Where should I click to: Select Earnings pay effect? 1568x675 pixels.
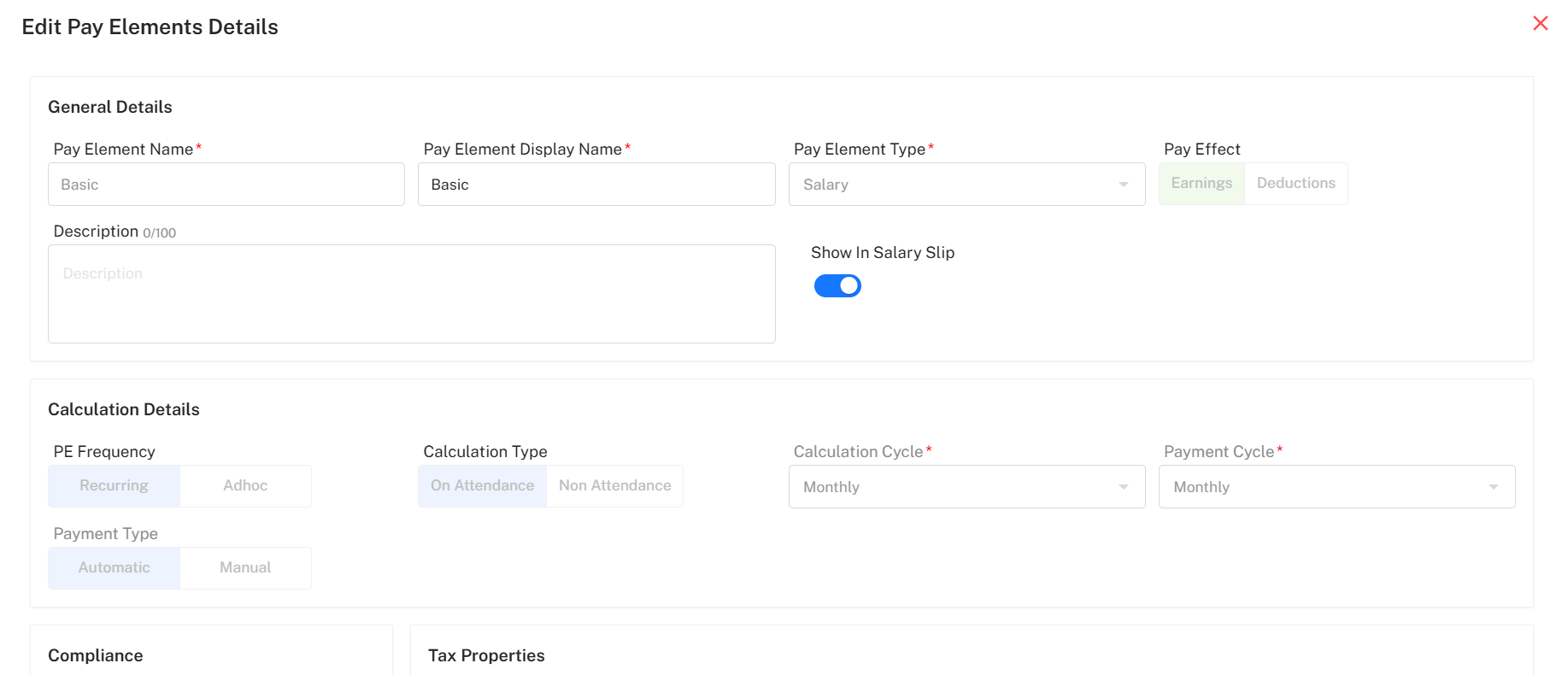pos(1201,184)
